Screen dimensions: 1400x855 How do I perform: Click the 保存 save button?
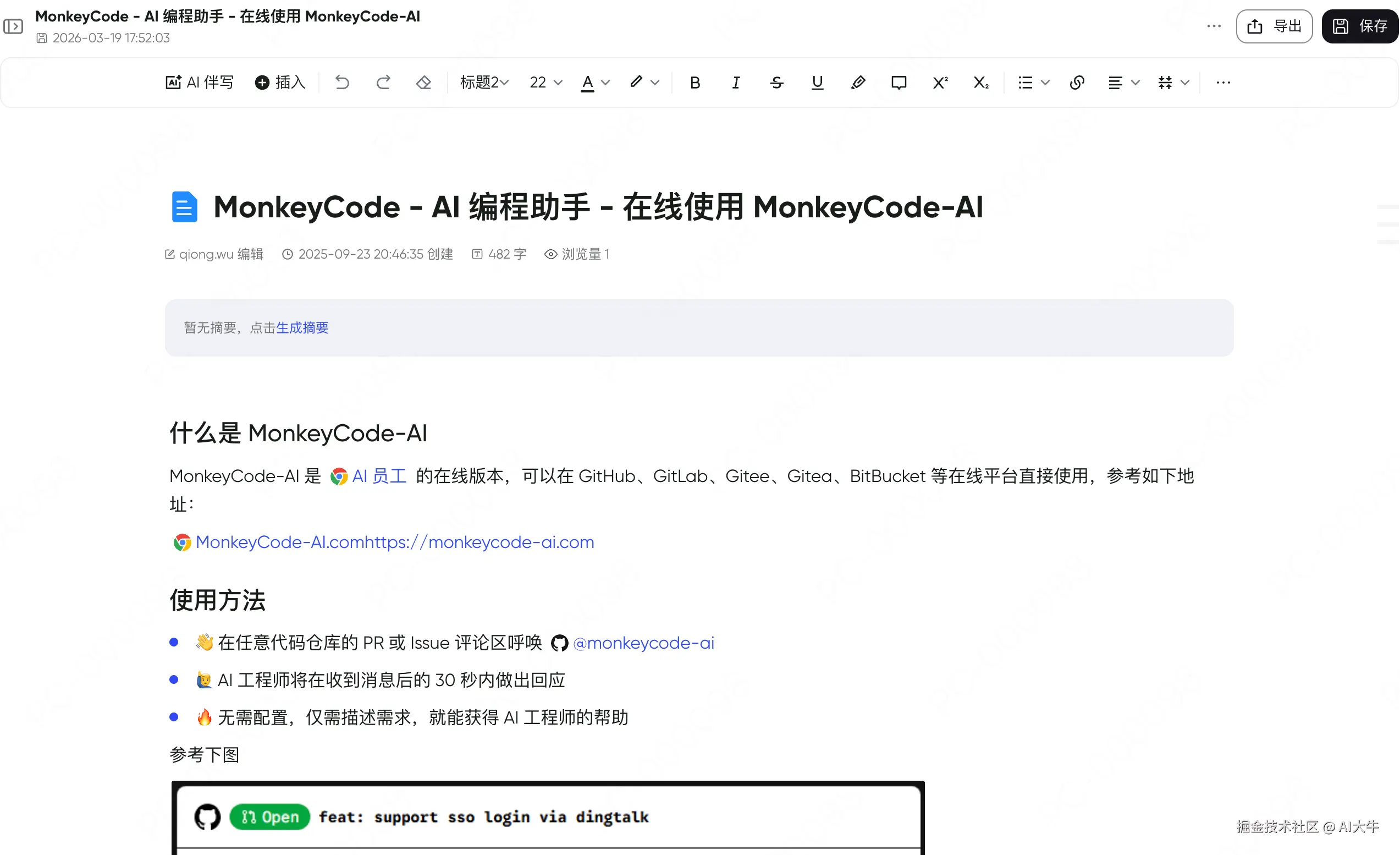[1360, 26]
